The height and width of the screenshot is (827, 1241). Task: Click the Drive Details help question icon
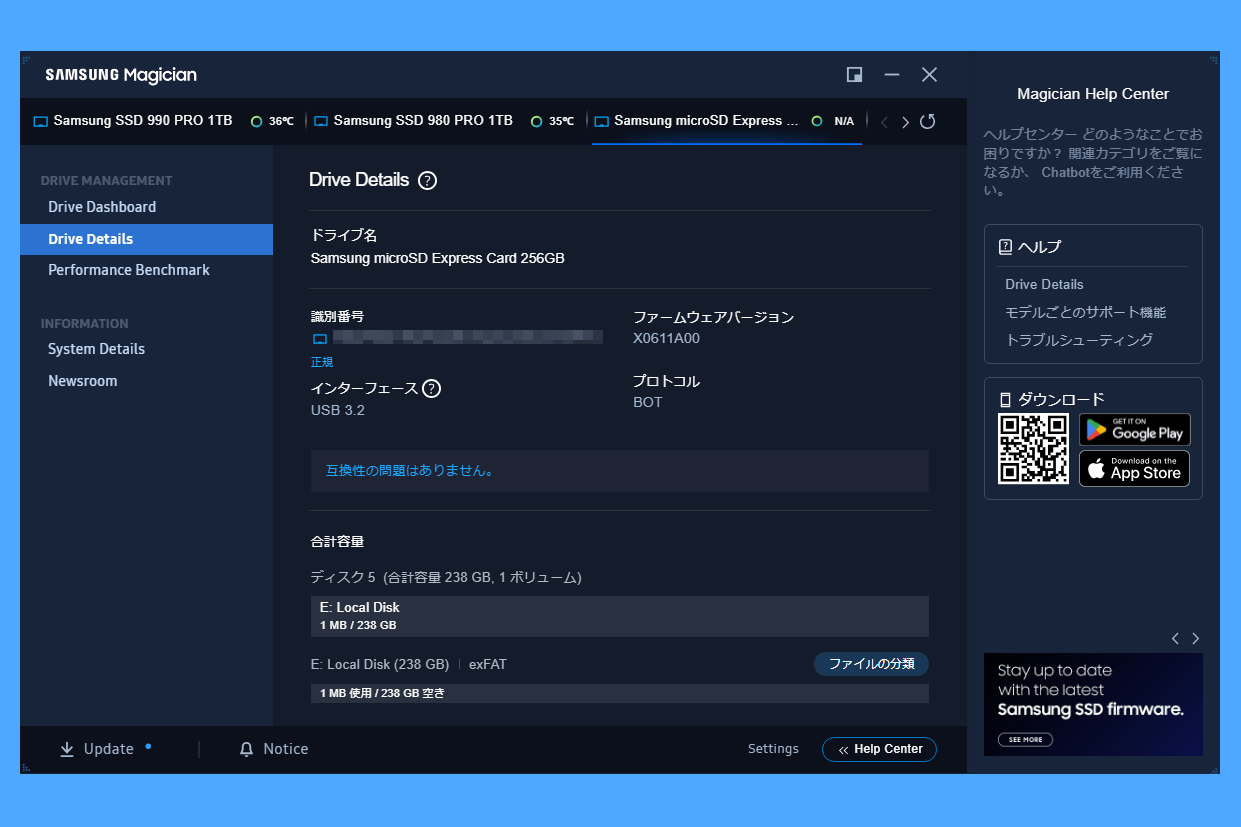coord(427,181)
